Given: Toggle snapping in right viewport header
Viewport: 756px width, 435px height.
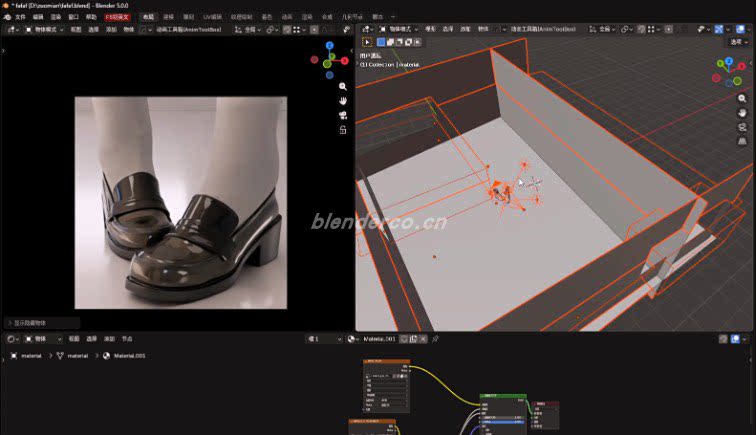Looking at the screenshot, I should (x=641, y=29).
